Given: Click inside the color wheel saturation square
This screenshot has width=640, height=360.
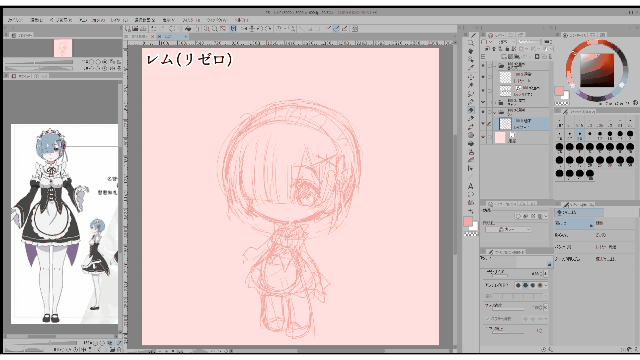Looking at the screenshot, I should pos(597,70).
